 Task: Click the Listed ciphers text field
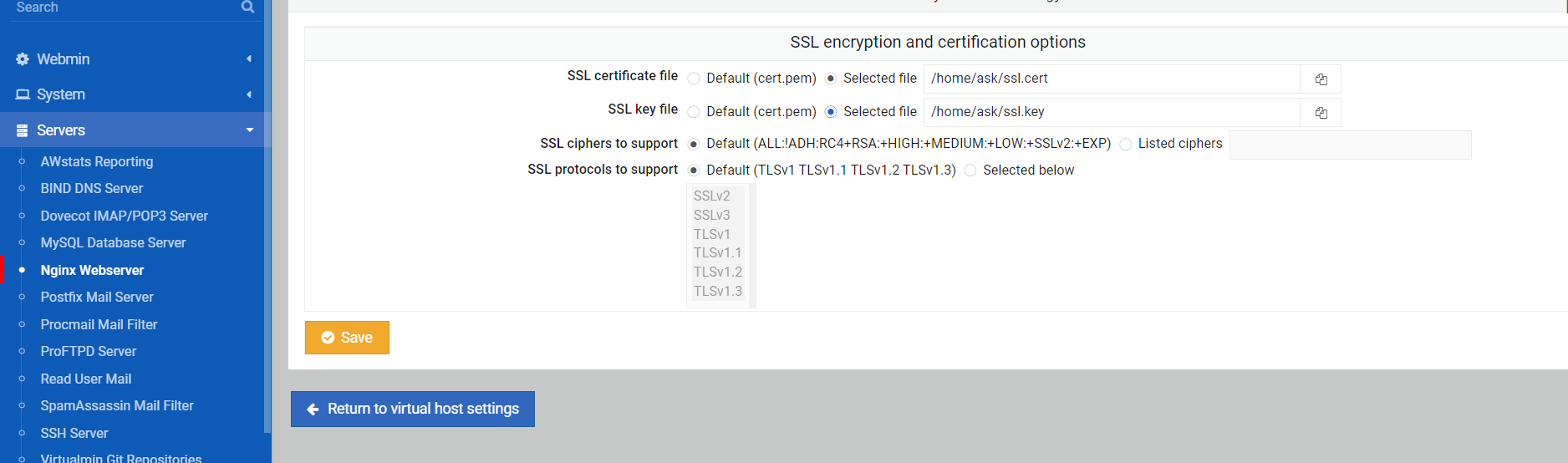[x=1350, y=145]
